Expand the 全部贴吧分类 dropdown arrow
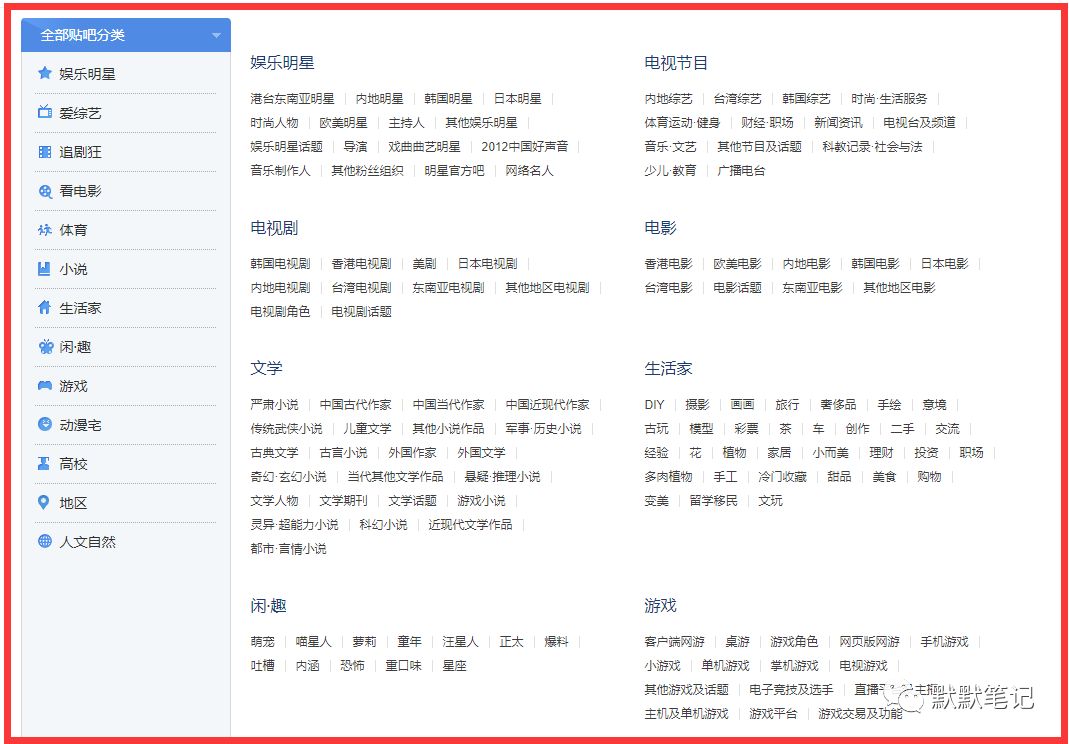The height and width of the screenshot is (744, 1069). tap(216, 35)
